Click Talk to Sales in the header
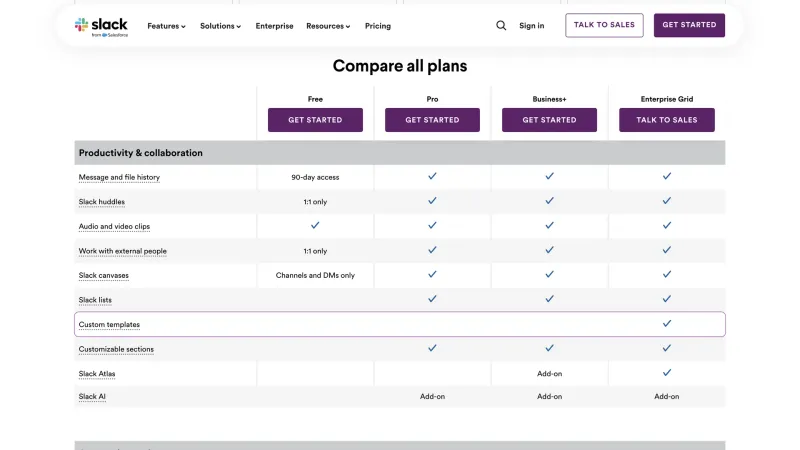 [x=604, y=25]
